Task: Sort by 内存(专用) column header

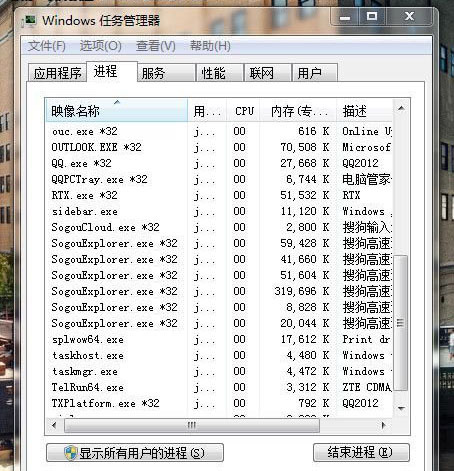Action: click(298, 111)
